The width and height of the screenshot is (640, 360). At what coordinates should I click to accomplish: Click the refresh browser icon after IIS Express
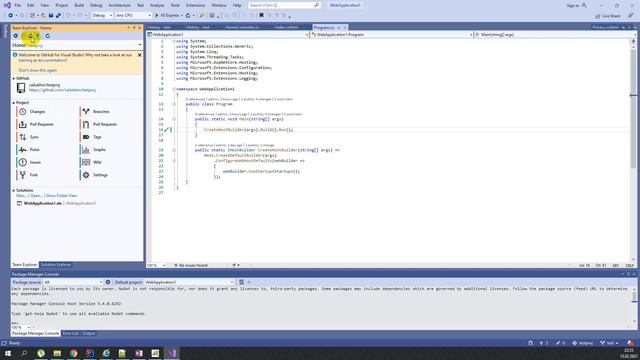188,16
